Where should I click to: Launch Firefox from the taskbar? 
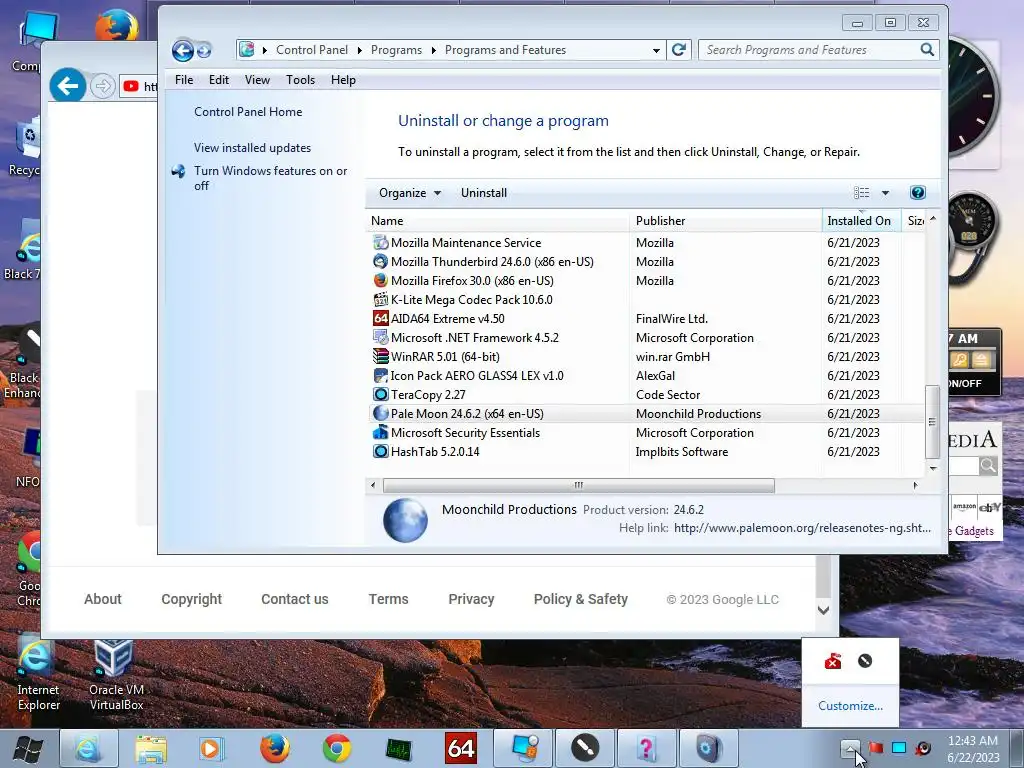tap(275, 748)
